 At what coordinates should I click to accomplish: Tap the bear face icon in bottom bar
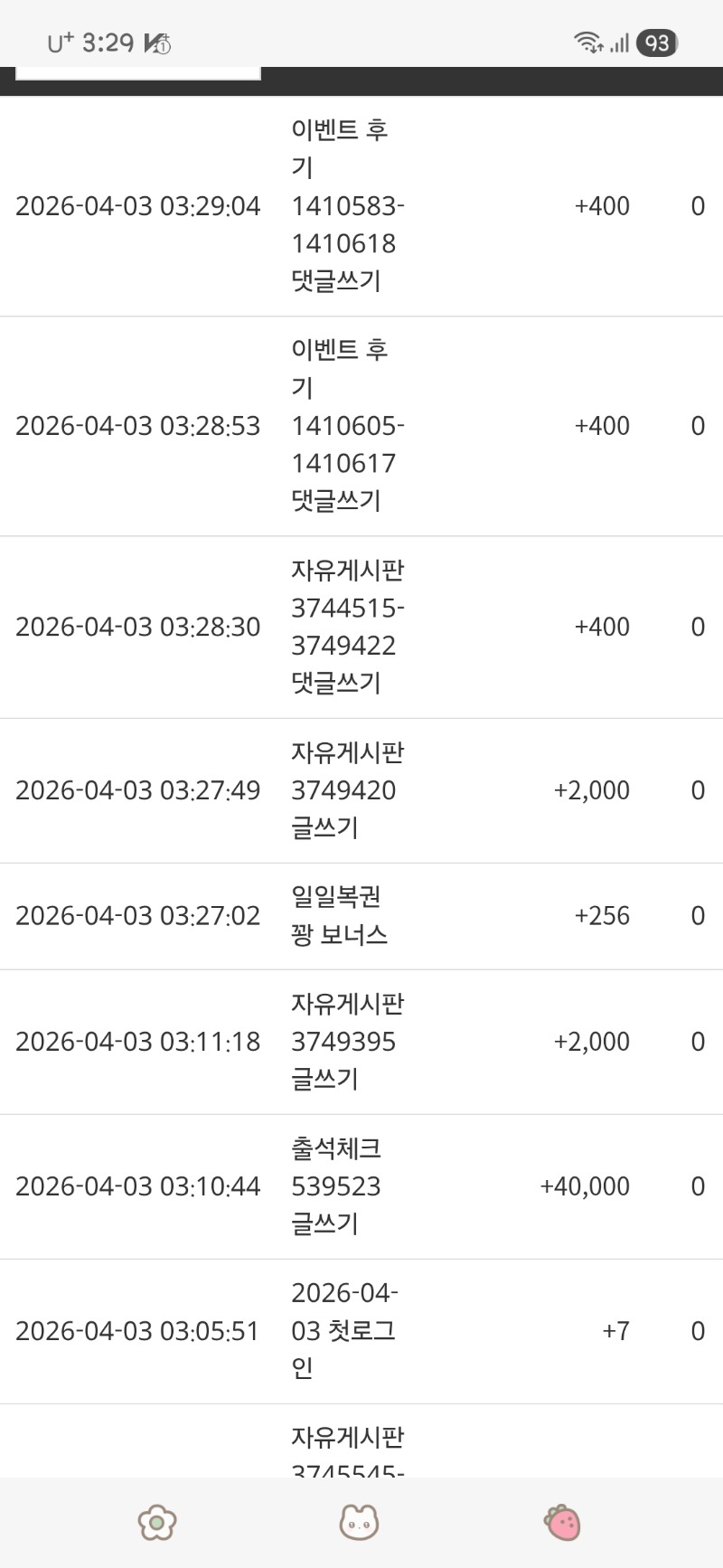pos(359,1522)
